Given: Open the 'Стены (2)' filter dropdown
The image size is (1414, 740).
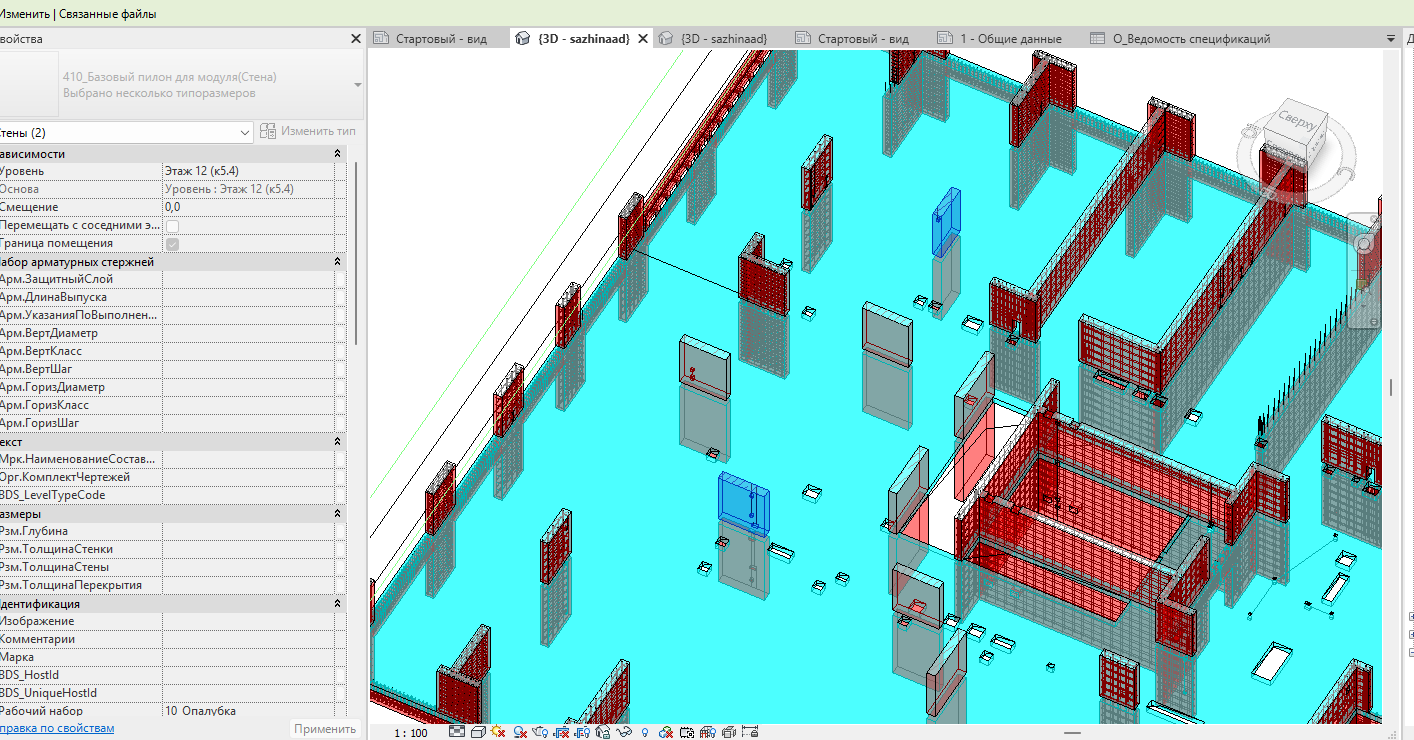Looking at the screenshot, I should coord(126,132).
